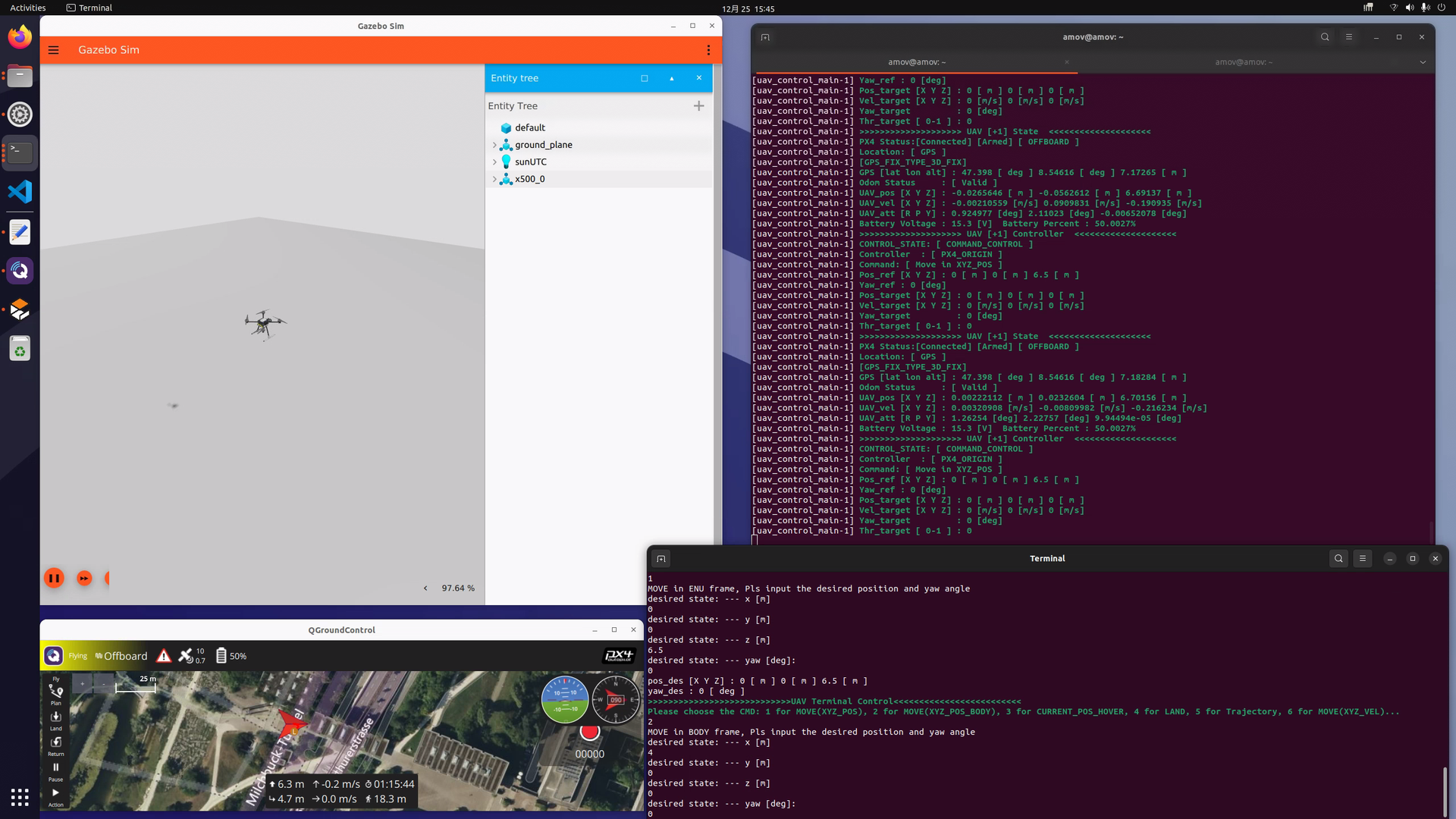The image size is (1456, 819).
Task: Open the QGroundControl application menu icon
Action: [x=53, y=656]
